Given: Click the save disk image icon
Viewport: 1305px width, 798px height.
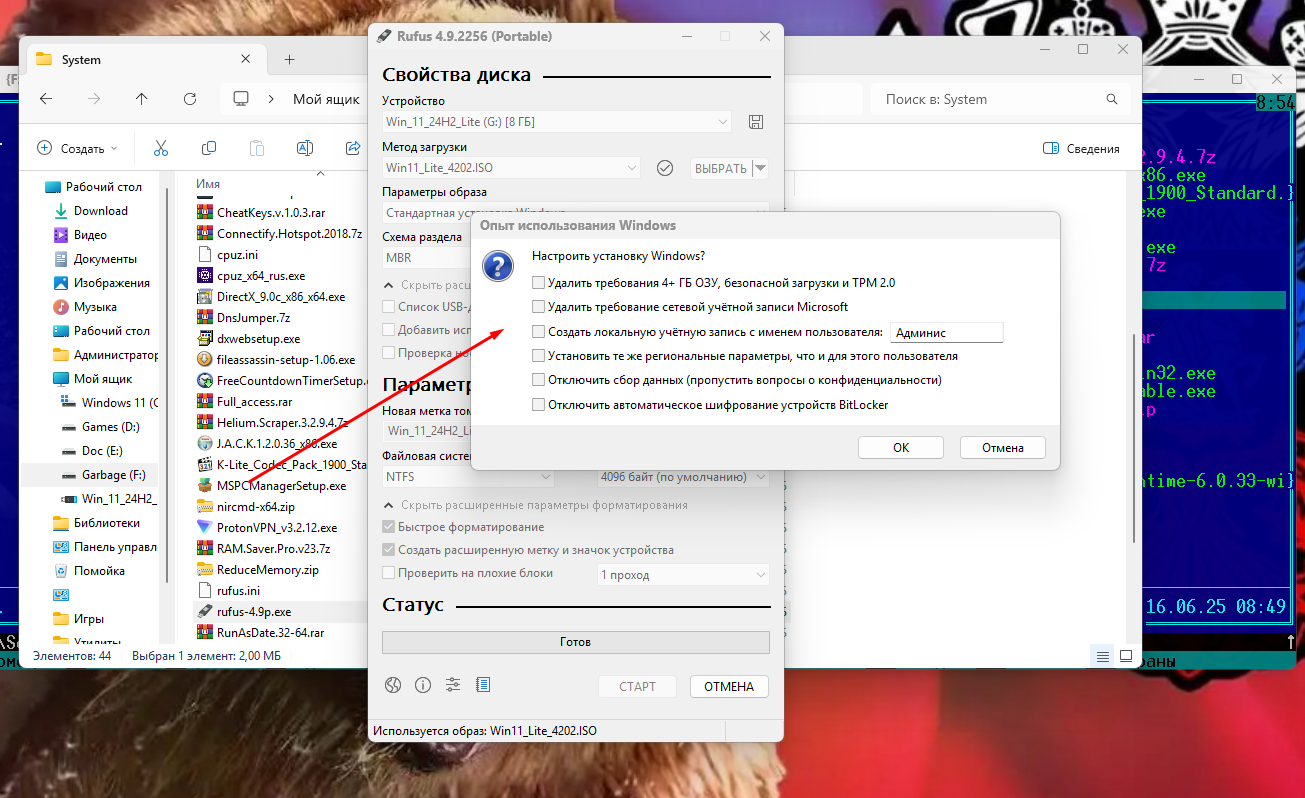Looking at the screenshot, I should (756, 122).
